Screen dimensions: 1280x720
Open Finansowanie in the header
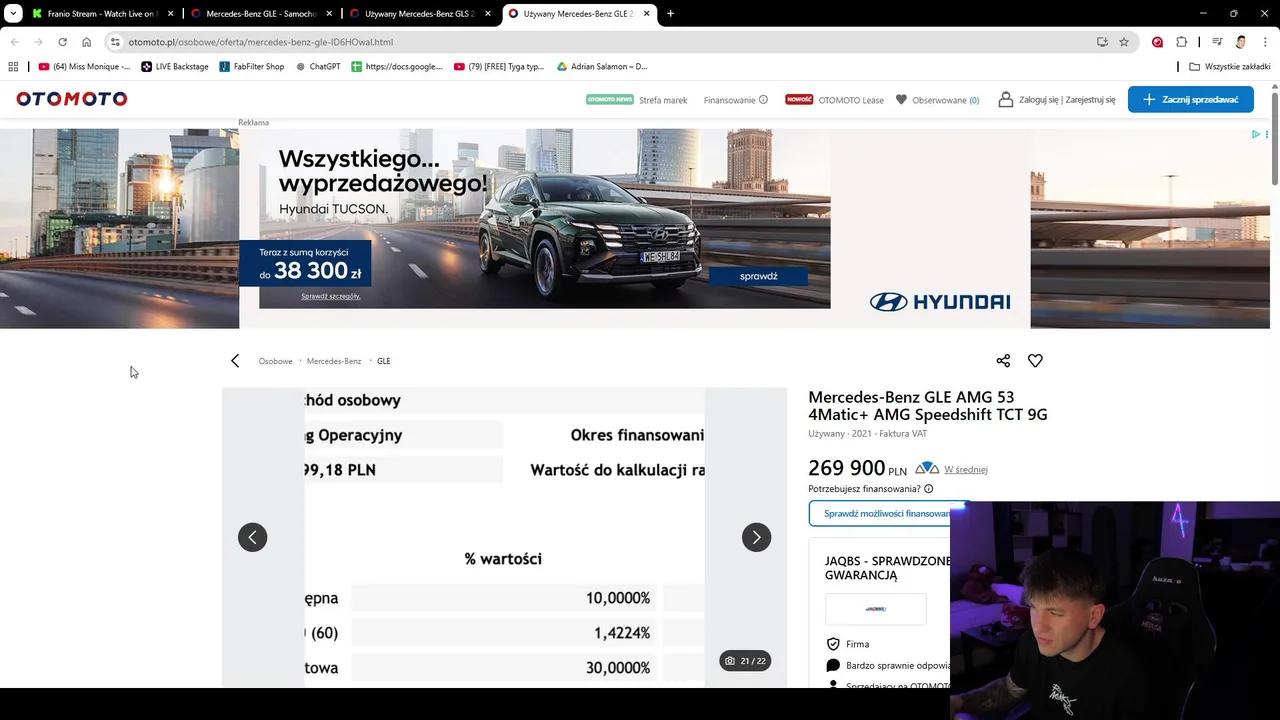coord(729,100)
